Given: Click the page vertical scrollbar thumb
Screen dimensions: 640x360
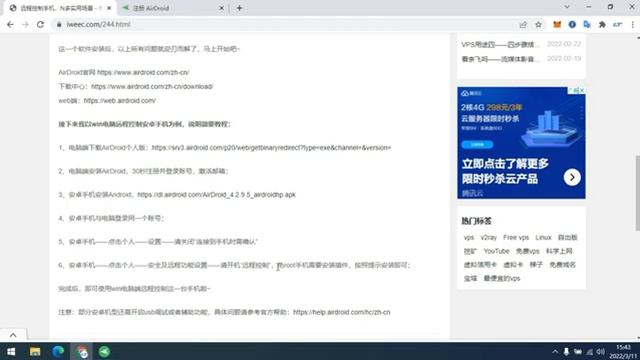Looking at the screenshot, I should pos(638,193).
